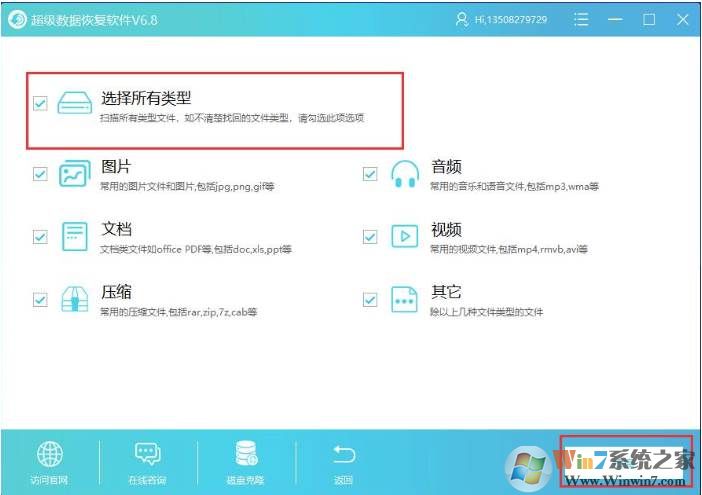Toggle the 文档 checkbox
Screen dimensions: 702x495
pyautogui.click(x=40, y=236)
